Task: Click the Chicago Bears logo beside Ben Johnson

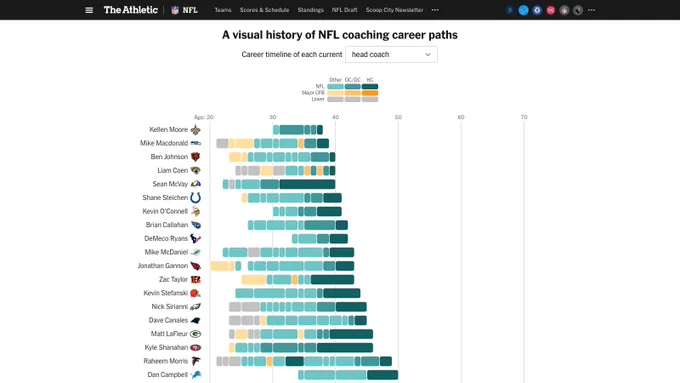Action: [196, 157]
